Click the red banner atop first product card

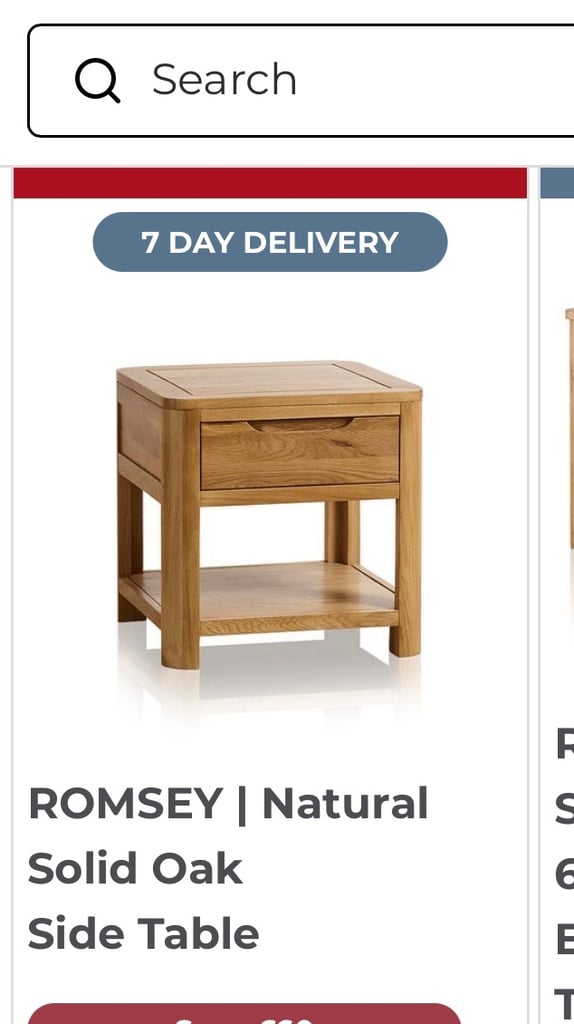270,183
